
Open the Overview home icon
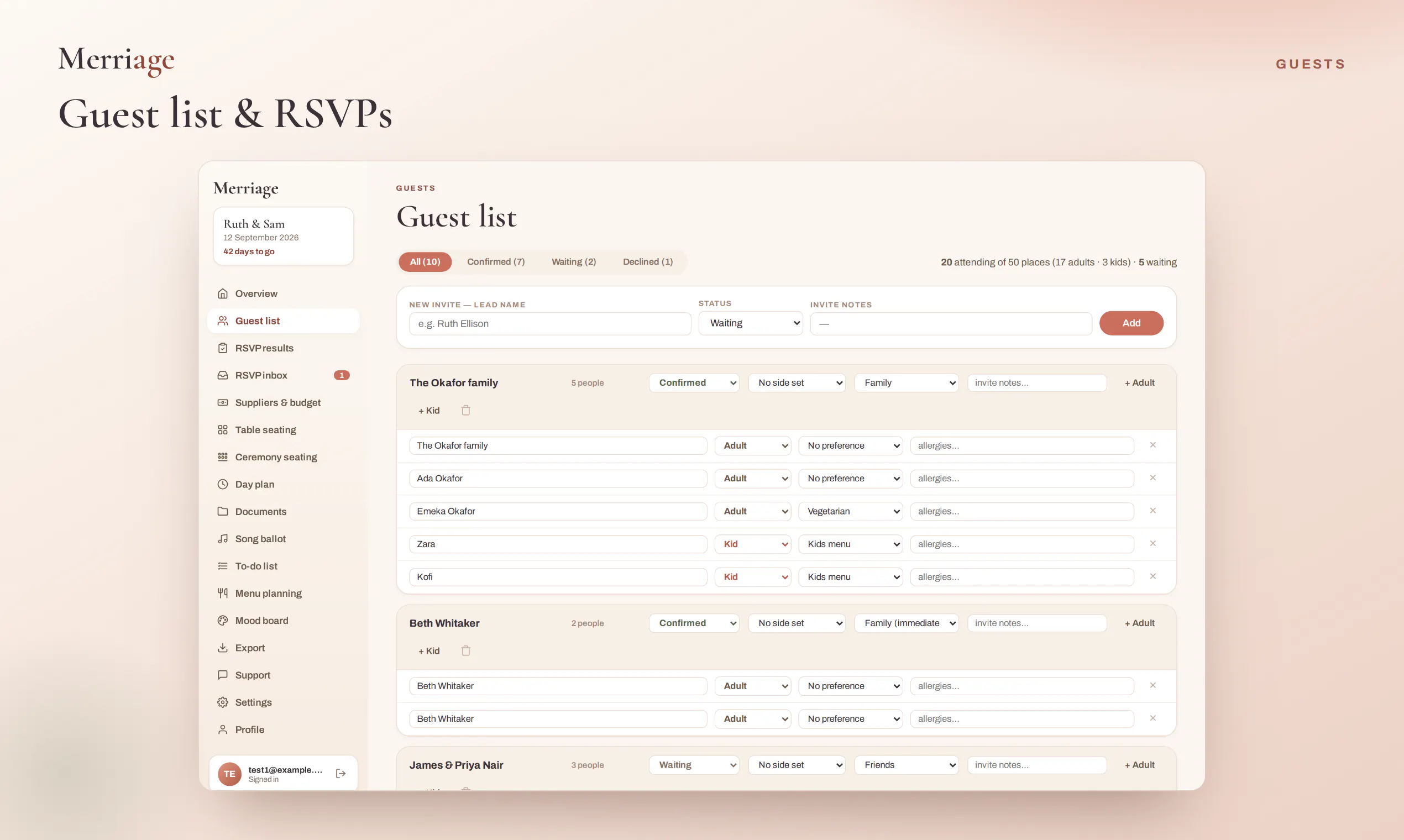coord(223,294)
